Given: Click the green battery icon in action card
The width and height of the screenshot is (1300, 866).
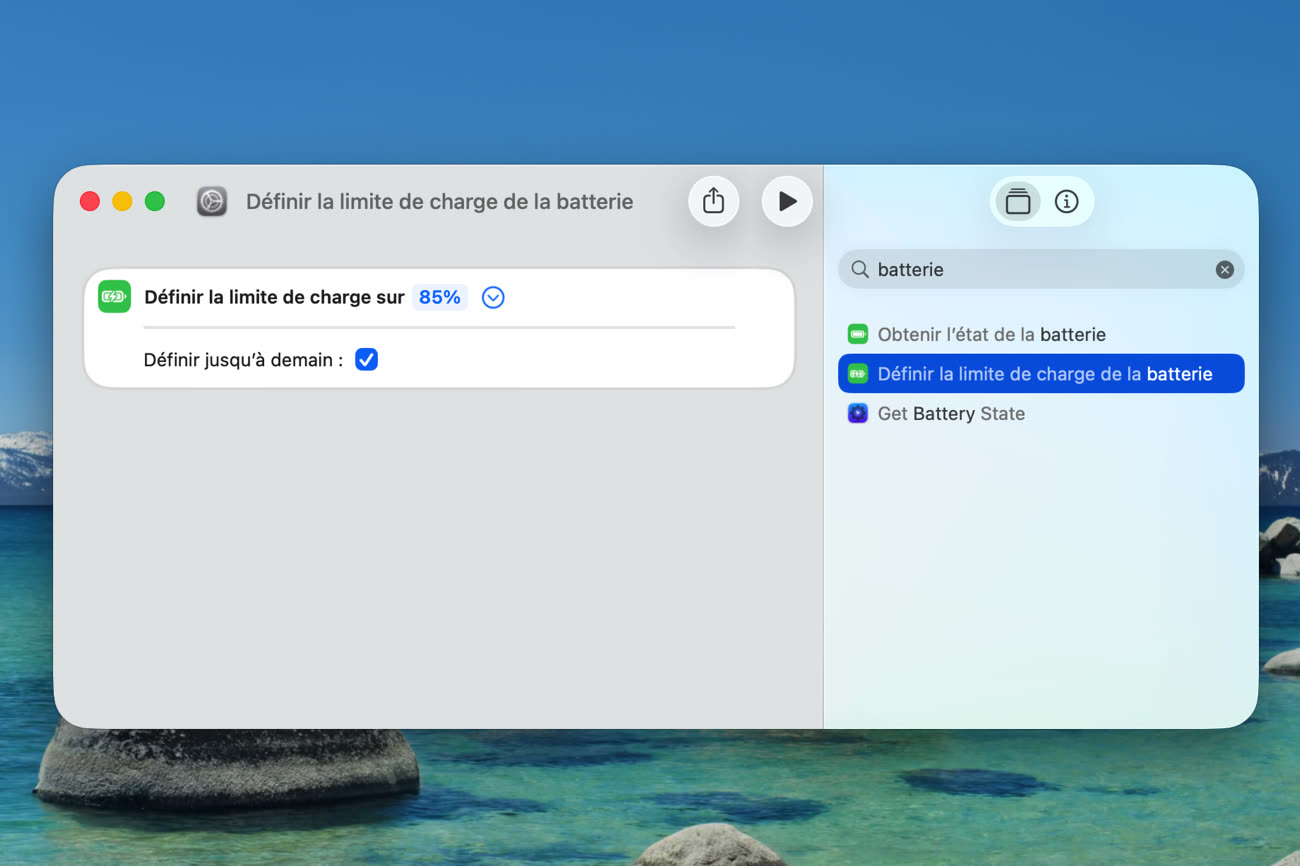Looking at the screenshot, I should (x=114, y=297).
